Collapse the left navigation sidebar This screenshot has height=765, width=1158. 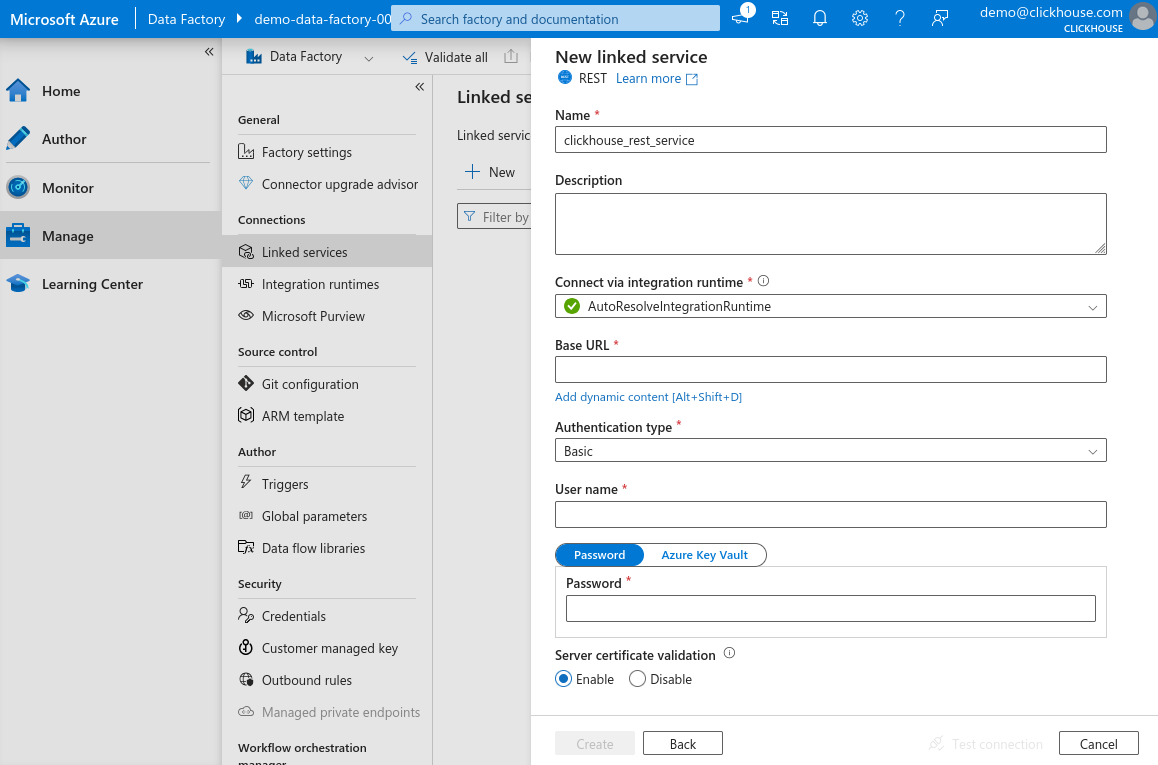click(209, 52)
